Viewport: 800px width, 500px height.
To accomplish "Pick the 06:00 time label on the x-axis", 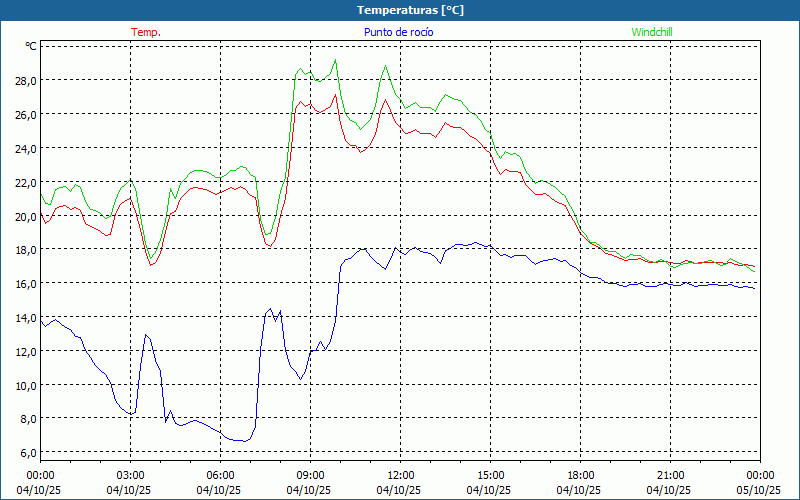I will 220,475.
